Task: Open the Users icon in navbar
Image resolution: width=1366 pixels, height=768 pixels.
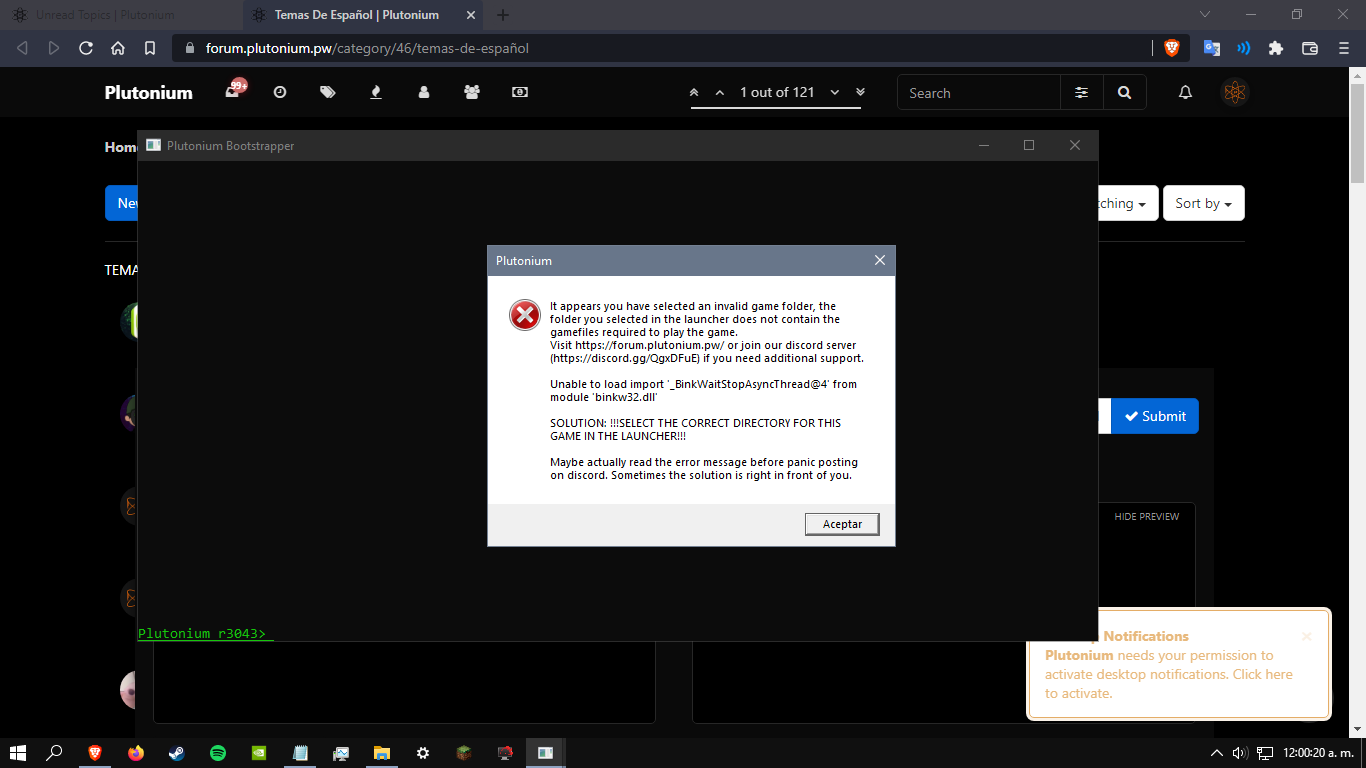Action: (424, 92)
